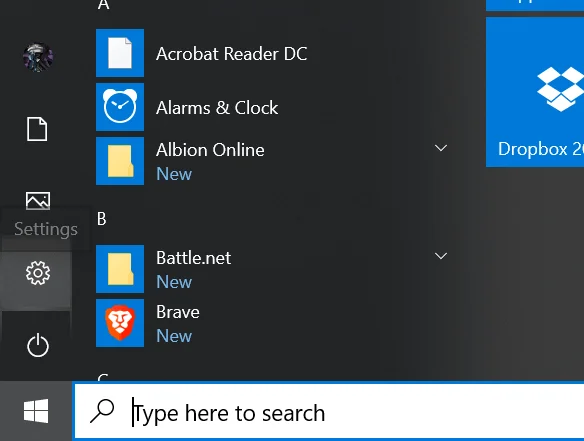
Task: Click the Albion Online folder icon
Action: (120, 161)
